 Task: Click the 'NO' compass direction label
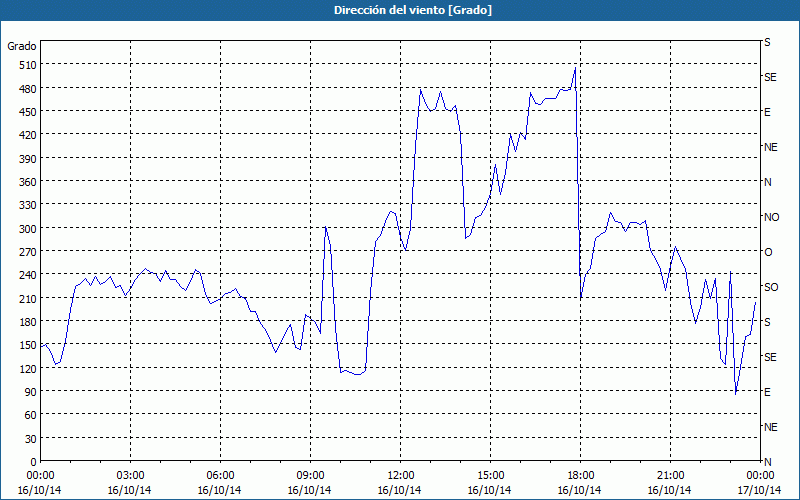[771, 217]
